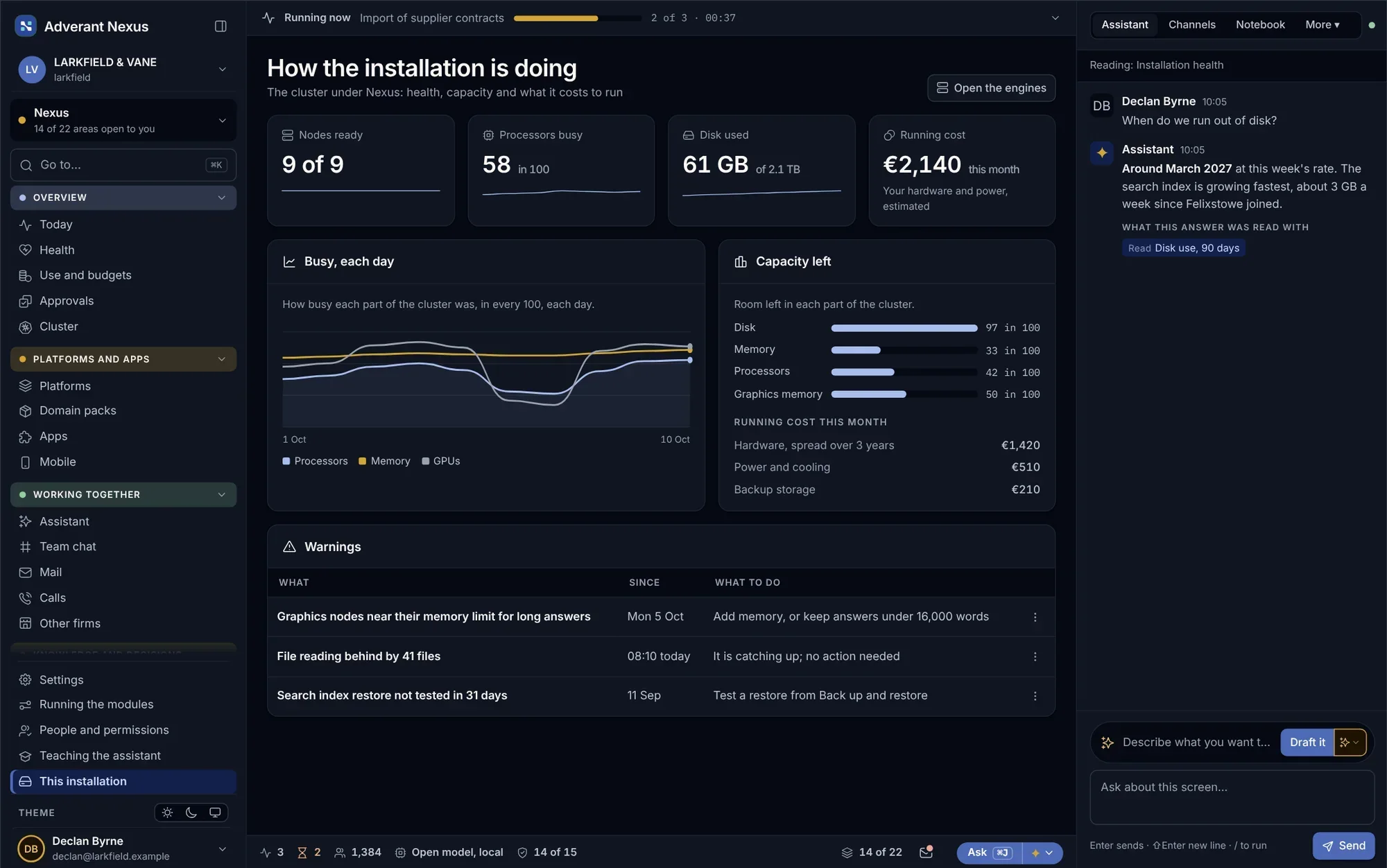Switch to light theme sun icon
The width and height of the screenshot is (1387, 868).
point(167,813)
